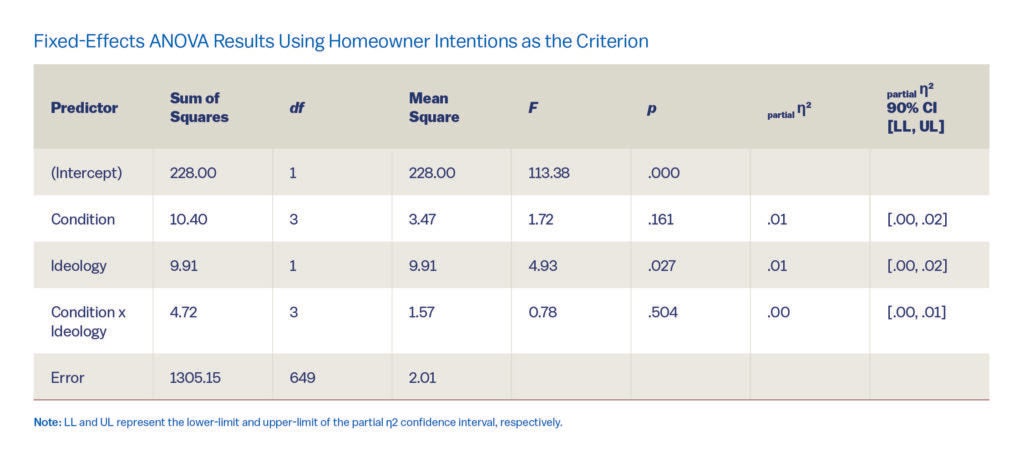Select the Predictor column header
Viewport: 1024px width, 472px height.
[84, 108]
